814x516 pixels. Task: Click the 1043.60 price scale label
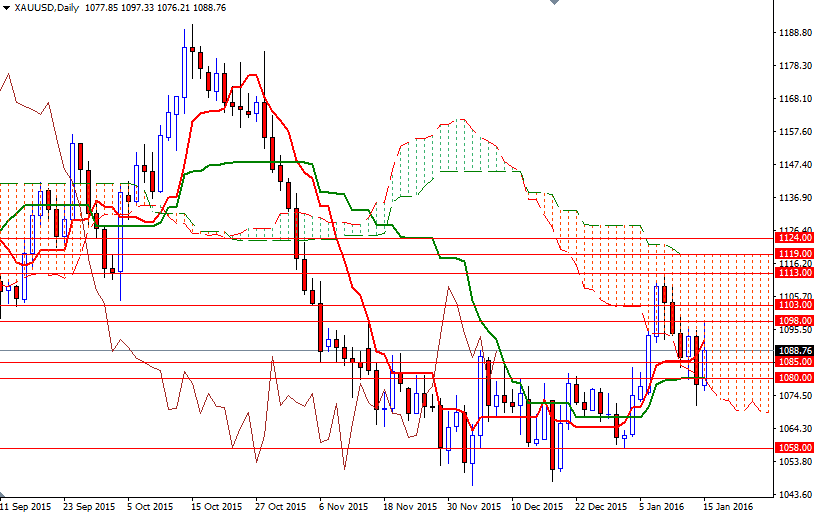point(794,495)
